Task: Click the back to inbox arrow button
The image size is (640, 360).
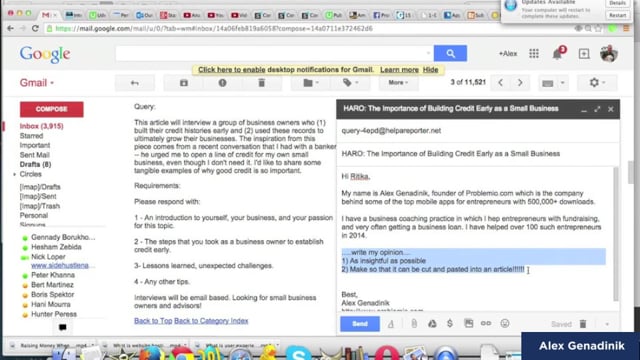Action: (x=135, y=83)
